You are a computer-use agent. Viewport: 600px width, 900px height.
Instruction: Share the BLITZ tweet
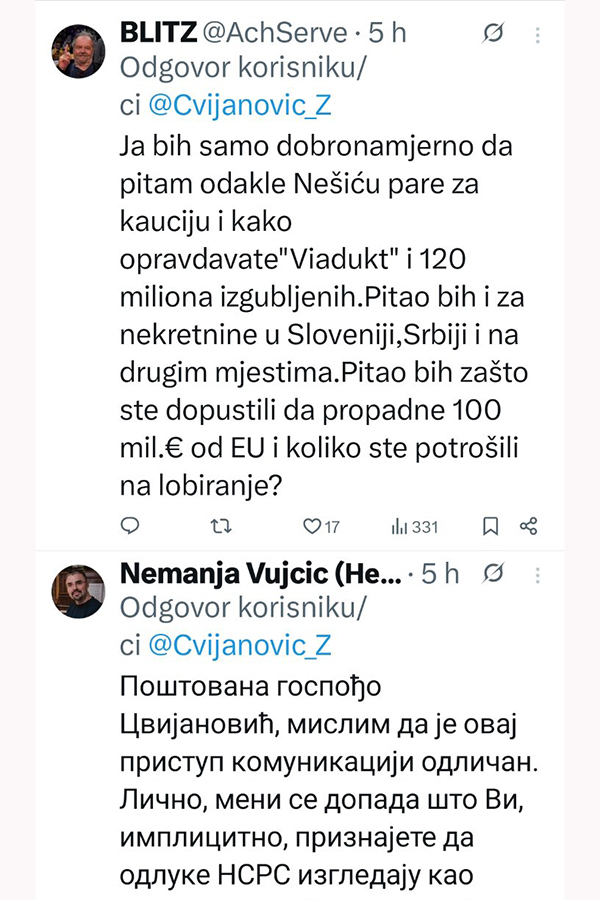pos(529,525)
